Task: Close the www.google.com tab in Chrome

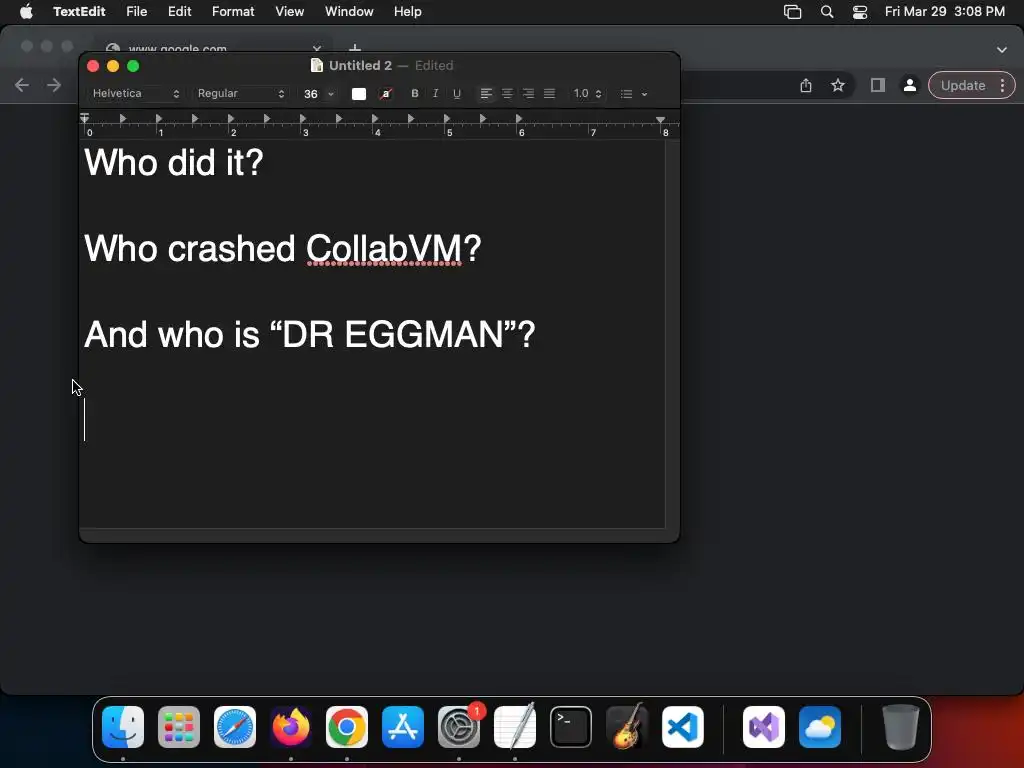Action: point(317,48)
